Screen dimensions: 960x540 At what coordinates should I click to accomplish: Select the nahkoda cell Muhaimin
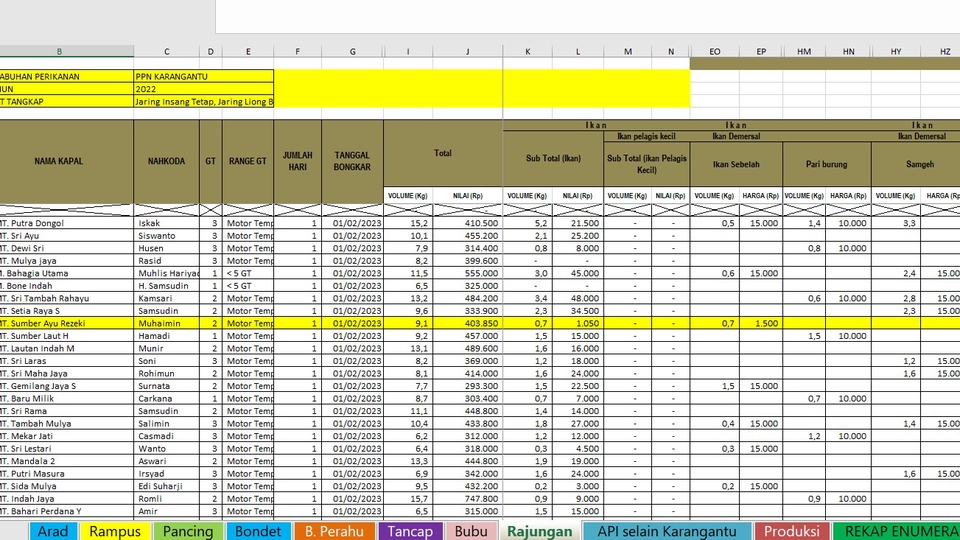(167, 323)
